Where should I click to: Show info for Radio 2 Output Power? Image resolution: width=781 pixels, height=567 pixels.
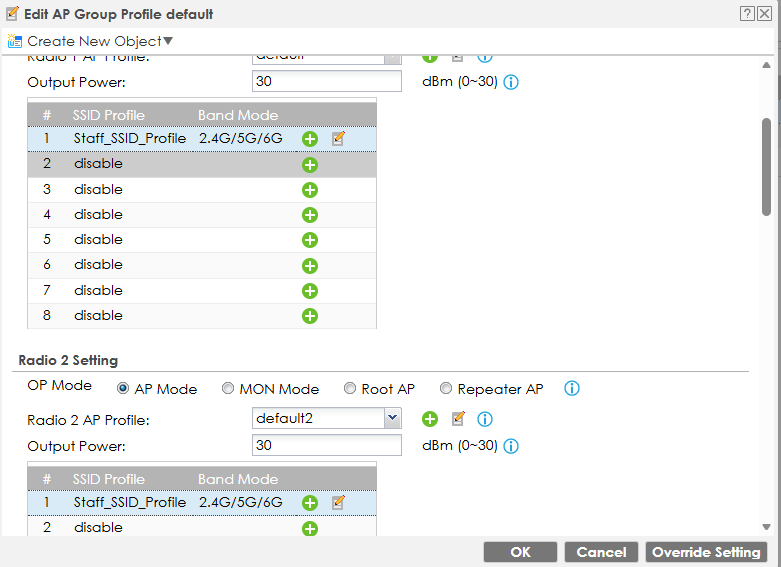tap(511, 446)
